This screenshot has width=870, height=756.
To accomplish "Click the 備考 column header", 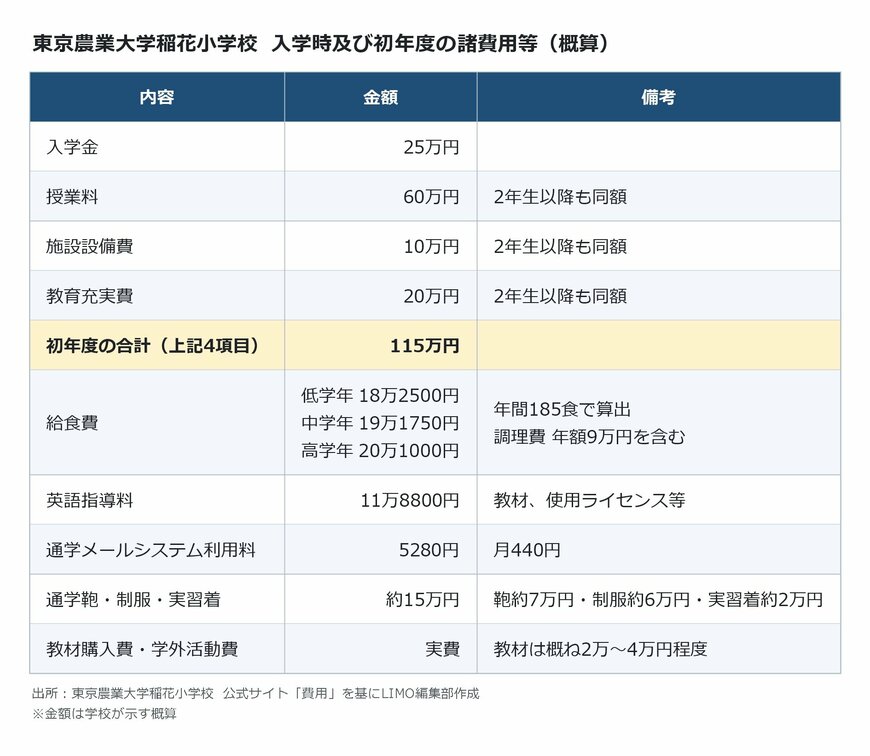I will pos(659,97).
